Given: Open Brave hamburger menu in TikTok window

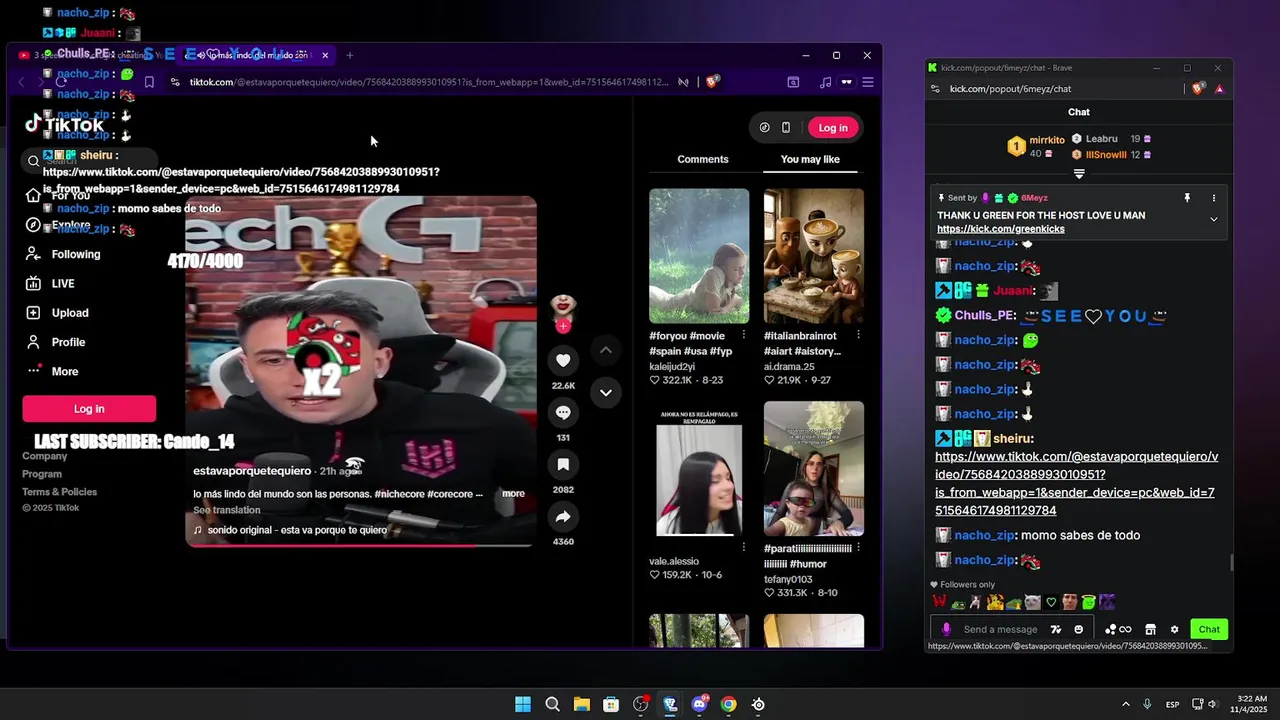Looking at the screenshot, I should click(868, 82).
